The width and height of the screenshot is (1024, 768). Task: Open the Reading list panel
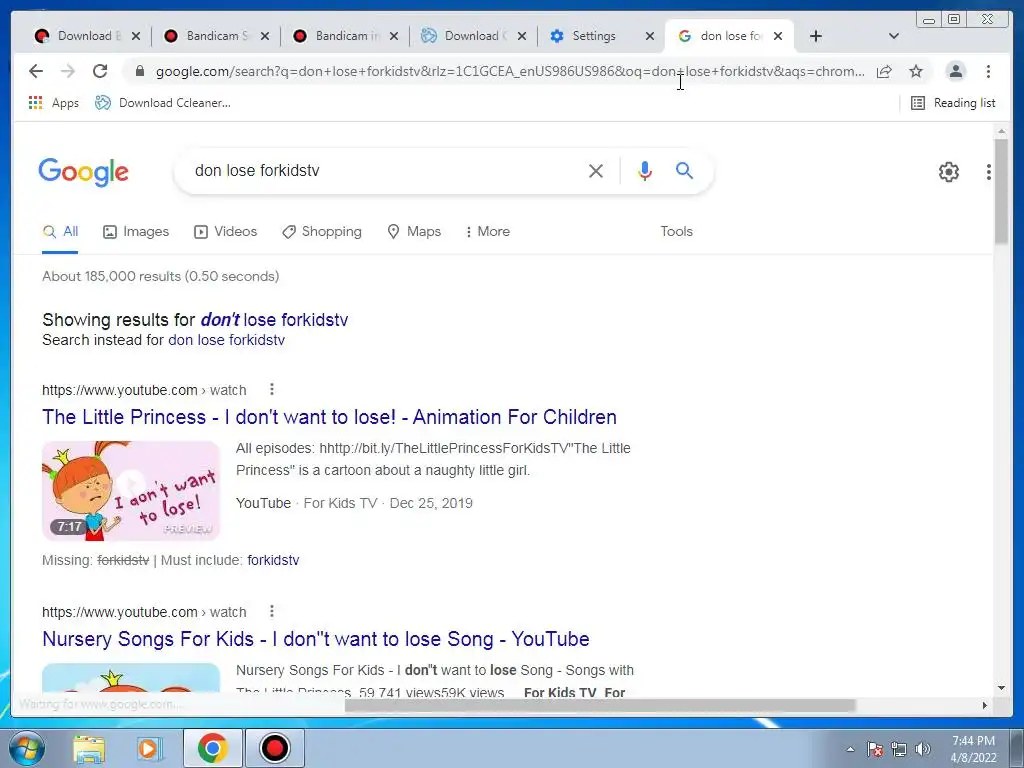953,103
